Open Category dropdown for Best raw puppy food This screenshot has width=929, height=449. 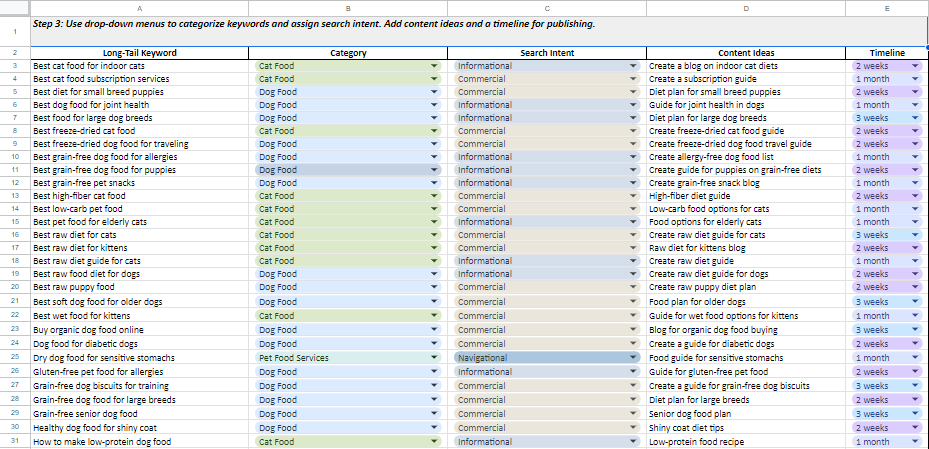click(434, 287)
